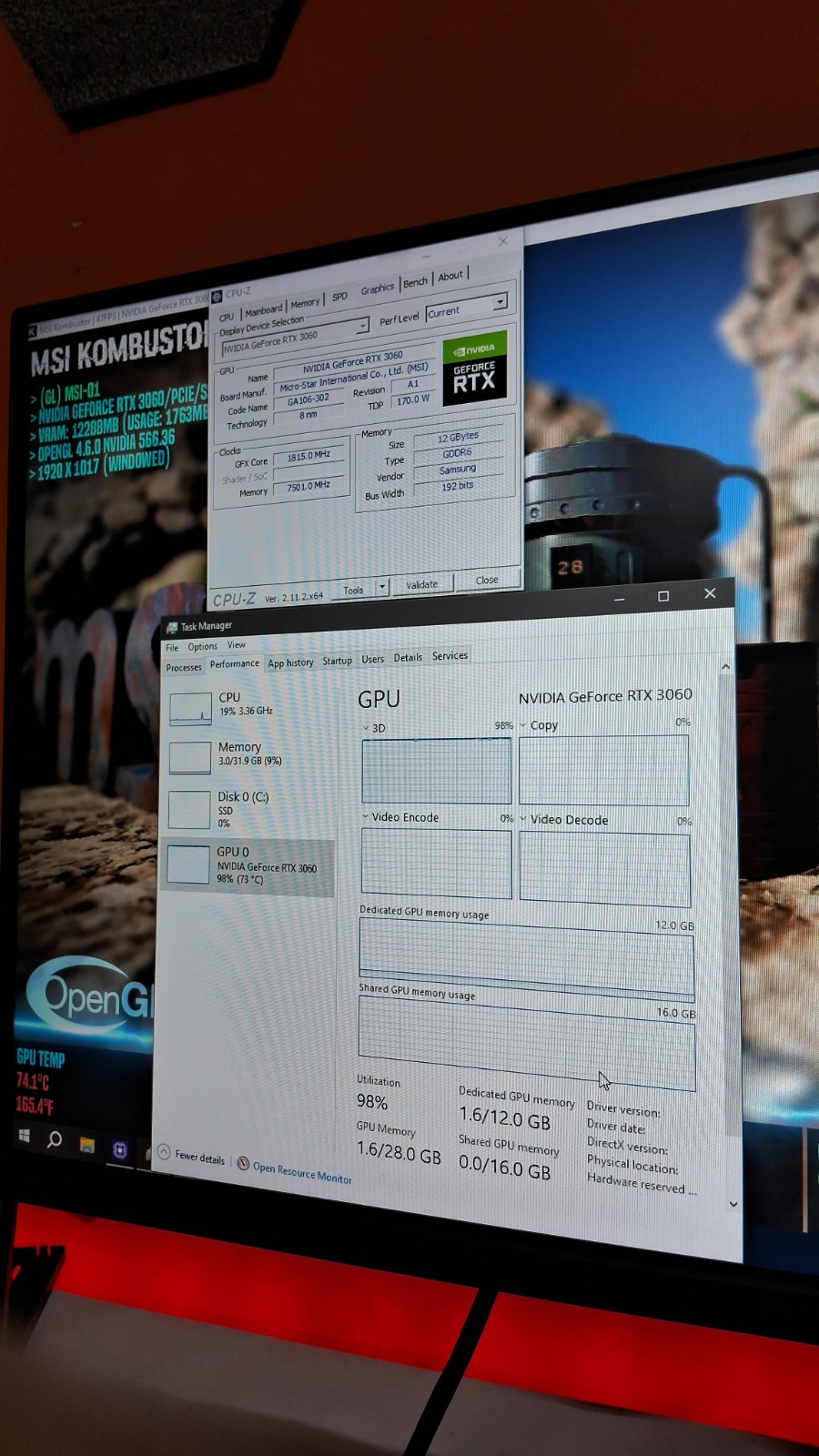The width and height of the screenshot is (819, 1456).
Task: Open the 3D engine graph dropdown
Action: point(366,727)
